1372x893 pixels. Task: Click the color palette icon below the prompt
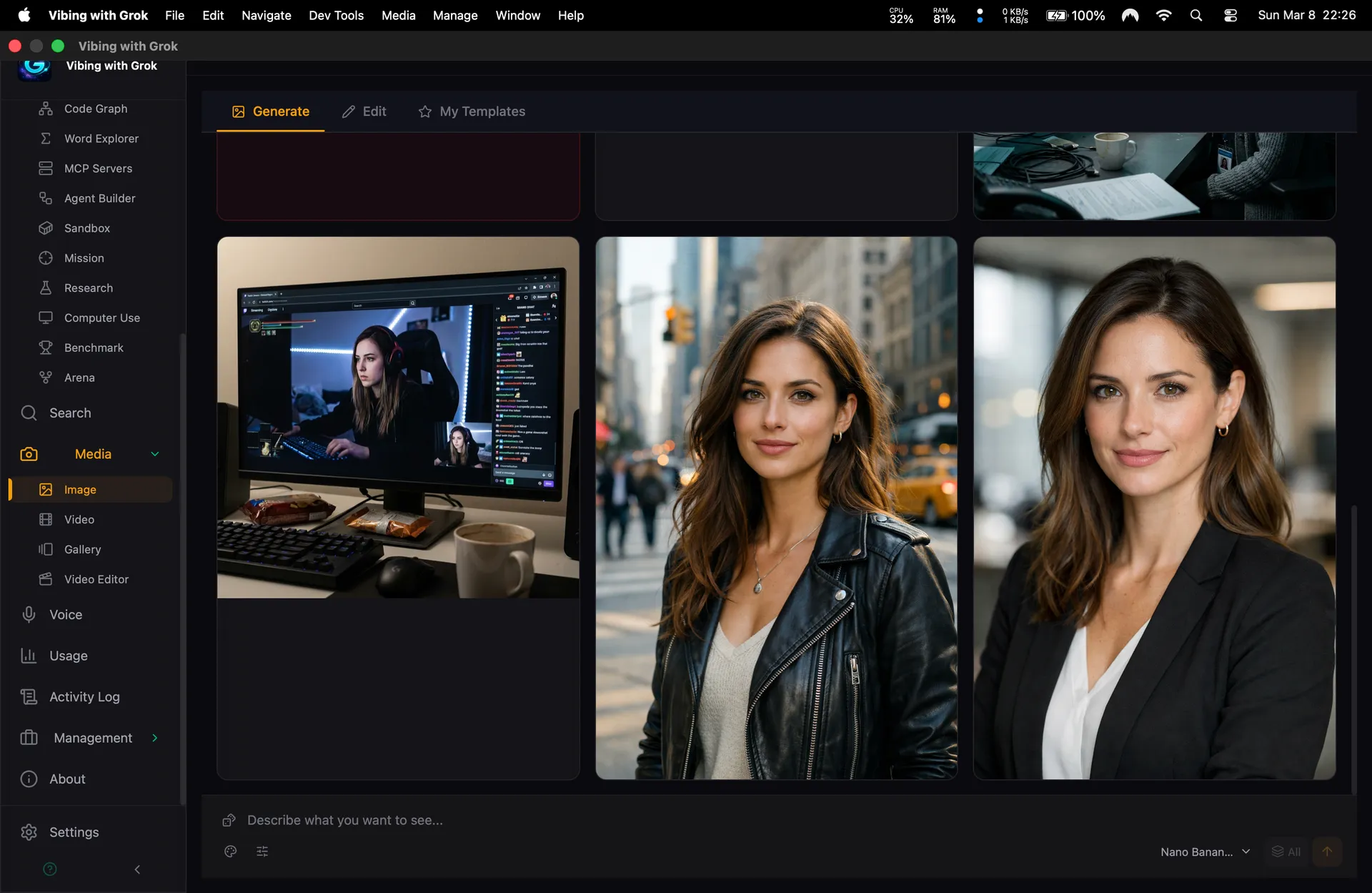click(230, 852)
